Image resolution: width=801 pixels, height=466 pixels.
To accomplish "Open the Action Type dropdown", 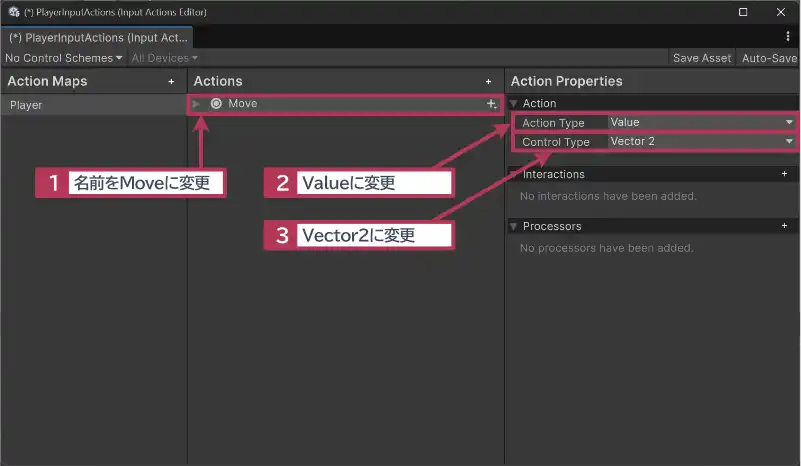I will (x=700, y=123).
